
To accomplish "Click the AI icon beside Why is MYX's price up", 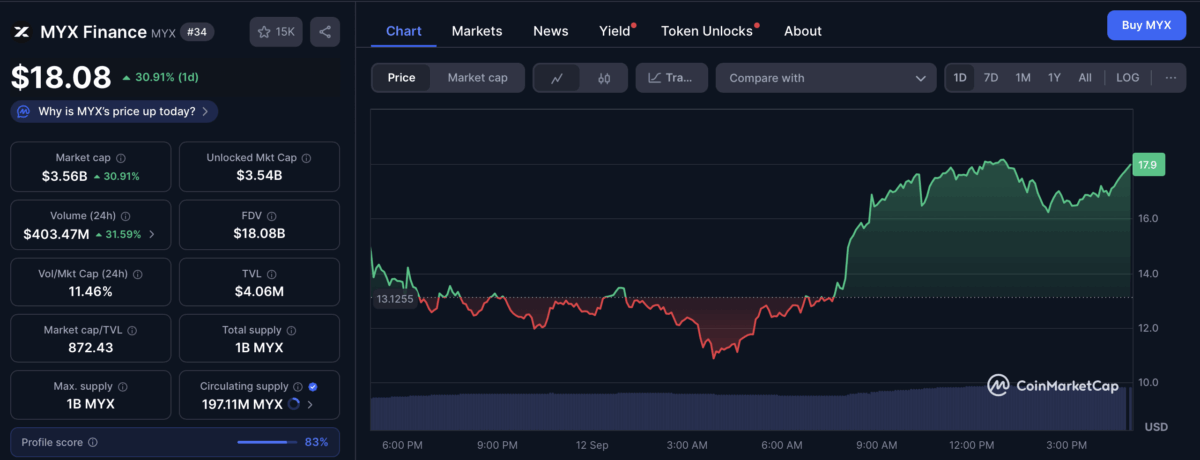I will [x=24, y=112].
